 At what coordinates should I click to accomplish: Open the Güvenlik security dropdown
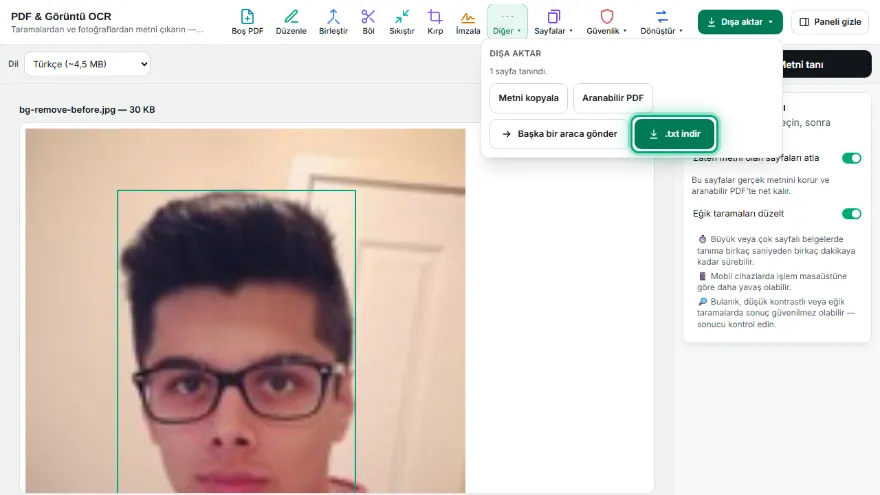(x=606, y=22)
